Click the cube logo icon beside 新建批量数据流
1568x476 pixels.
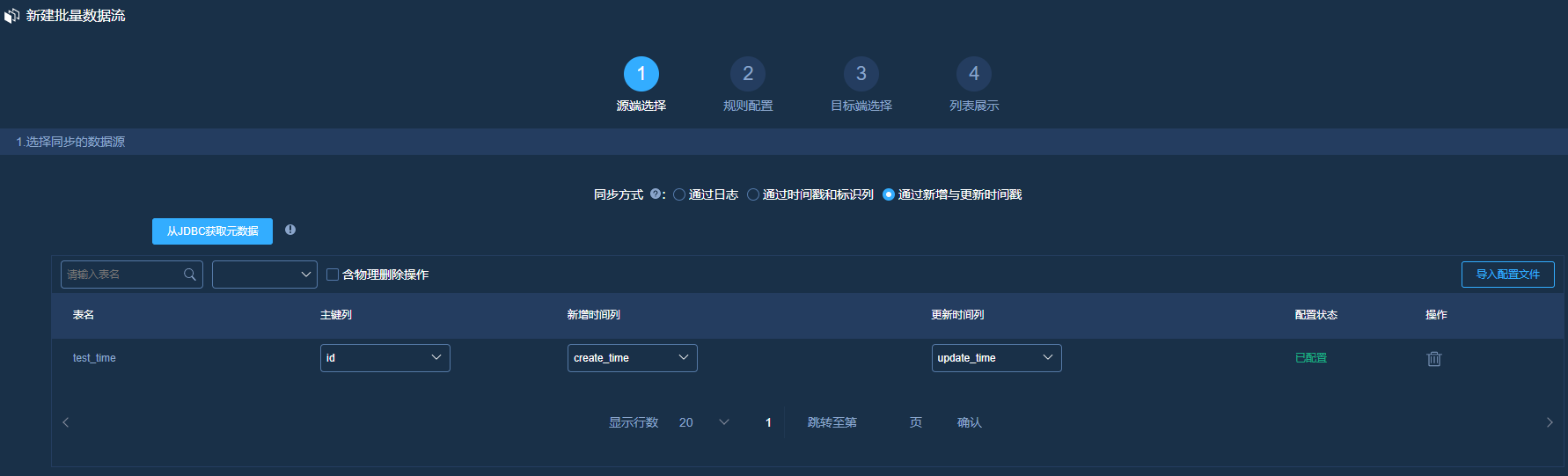pos(11,16)
